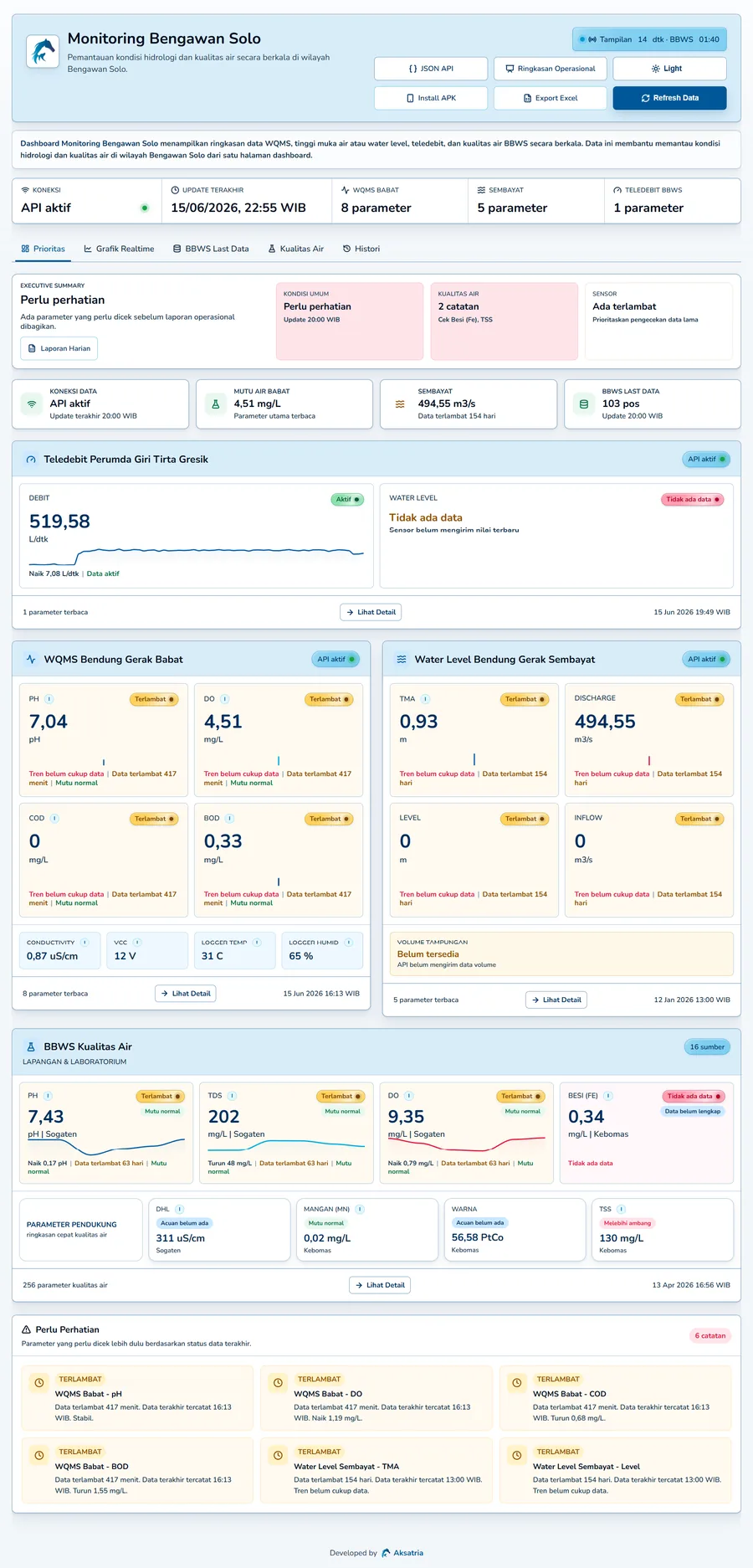Click the Tampilan 14 dtk status badge

649,39
